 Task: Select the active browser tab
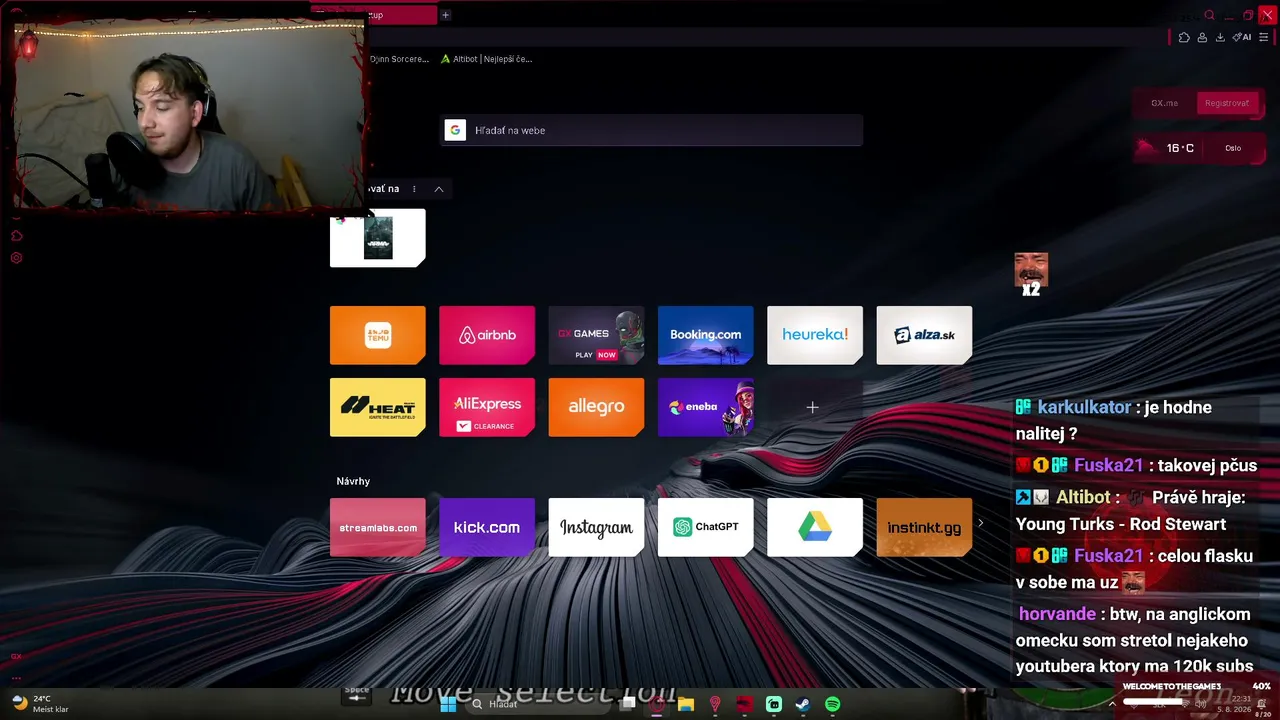(x=400, y=15)
